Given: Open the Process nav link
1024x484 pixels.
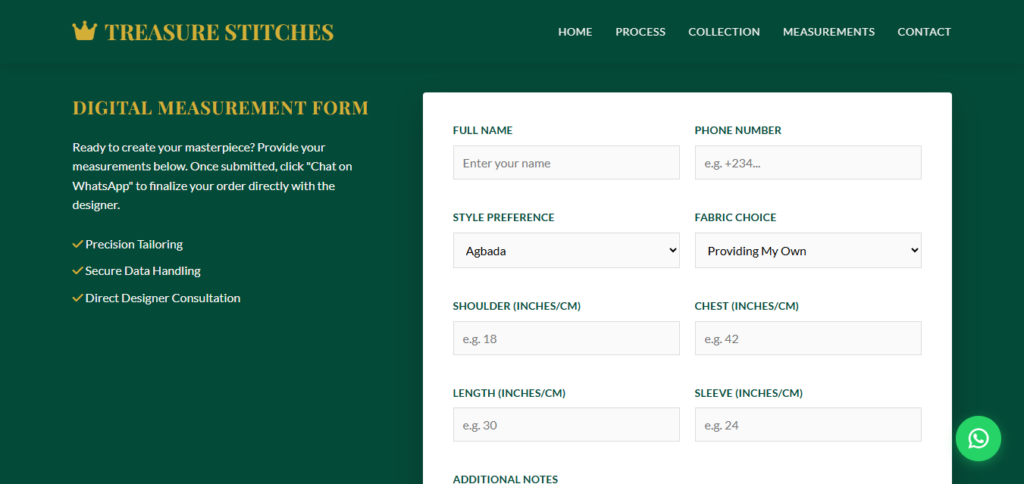Looking at the screenshot, I should [x=640, y=32].
